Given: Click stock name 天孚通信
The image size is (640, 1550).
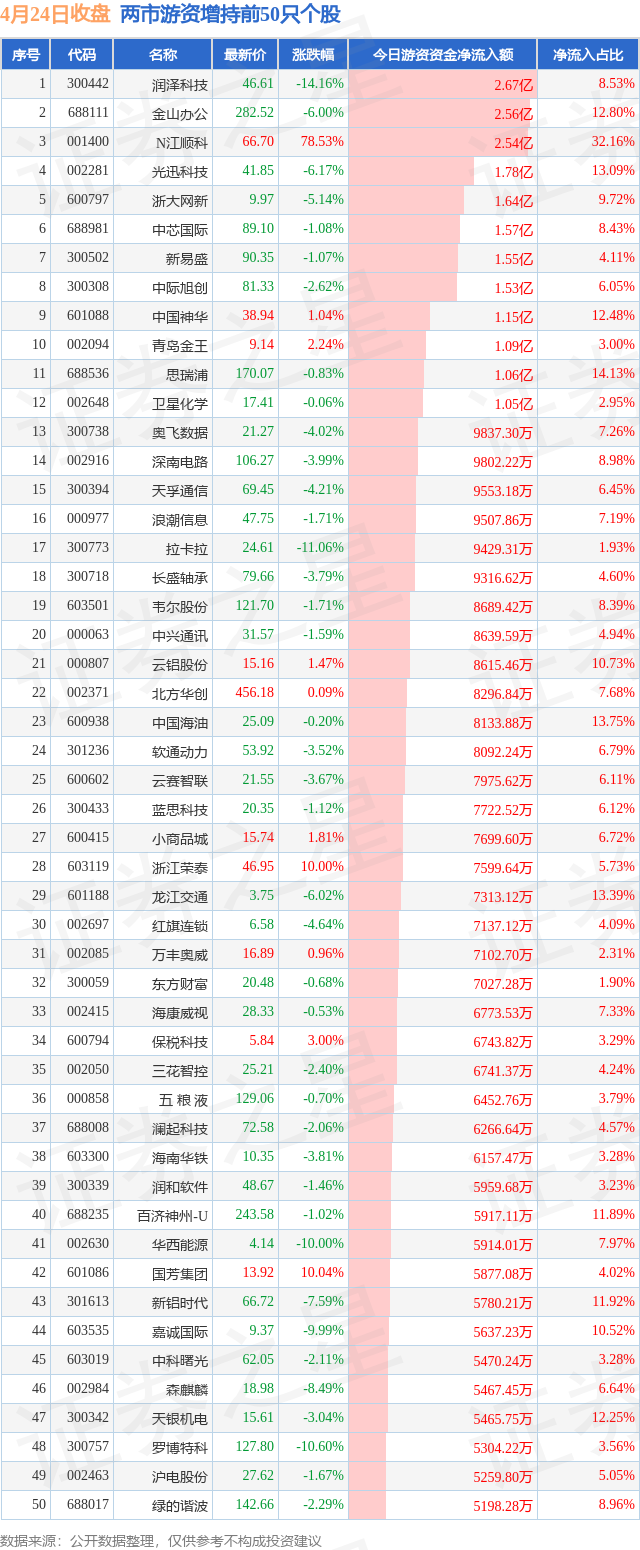Looking at the screenshot, I should 180,490.
